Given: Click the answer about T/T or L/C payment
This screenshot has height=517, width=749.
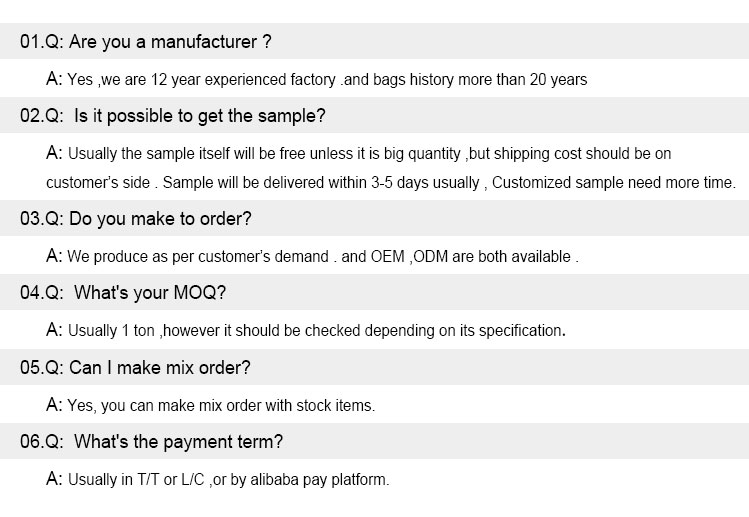Looking at the screenshot, I should click(218, 479).
